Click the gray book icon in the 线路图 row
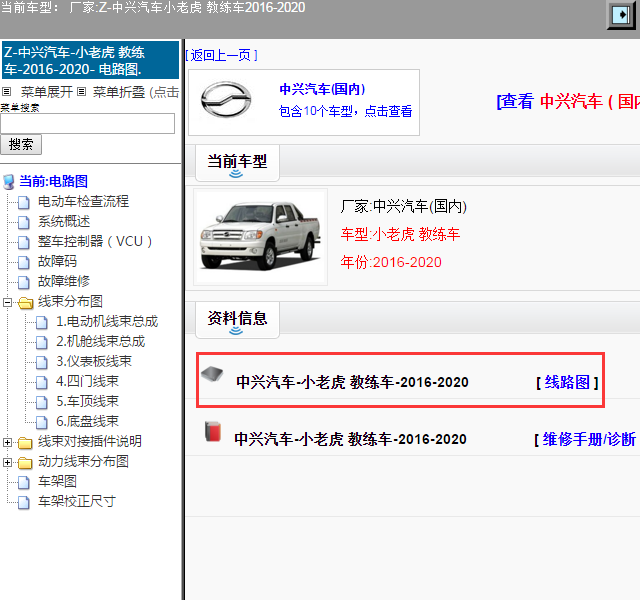The height and width of the screenshot is (600, 640). click(x=213, y=373)
